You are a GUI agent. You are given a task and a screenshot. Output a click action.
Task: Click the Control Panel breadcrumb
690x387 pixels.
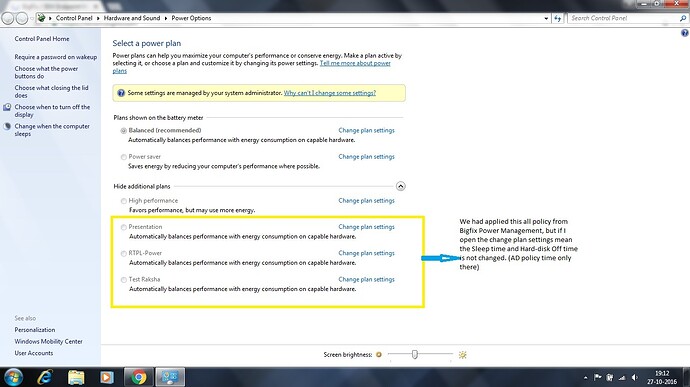tap(74, 18)
